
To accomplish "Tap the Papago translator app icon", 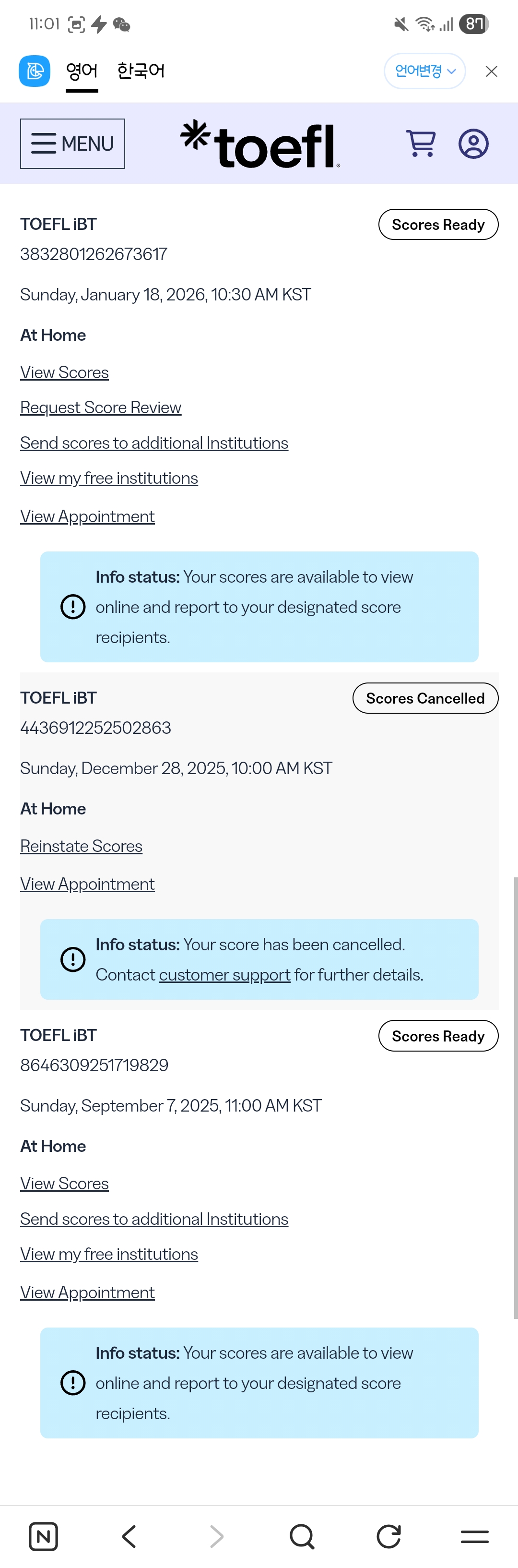I will tap(35, 71).
